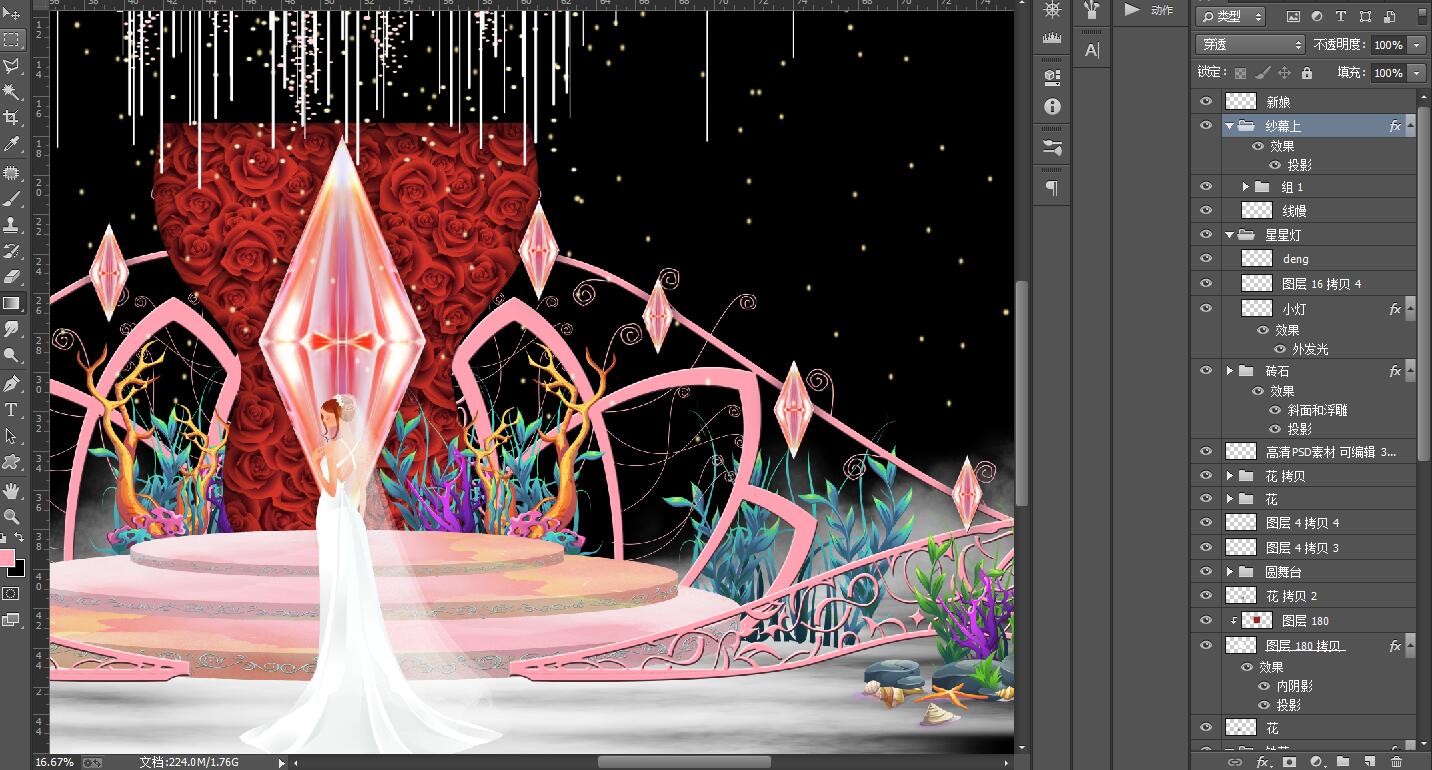Open the 不透明度 opacity slider arrow

point(1416,45)
